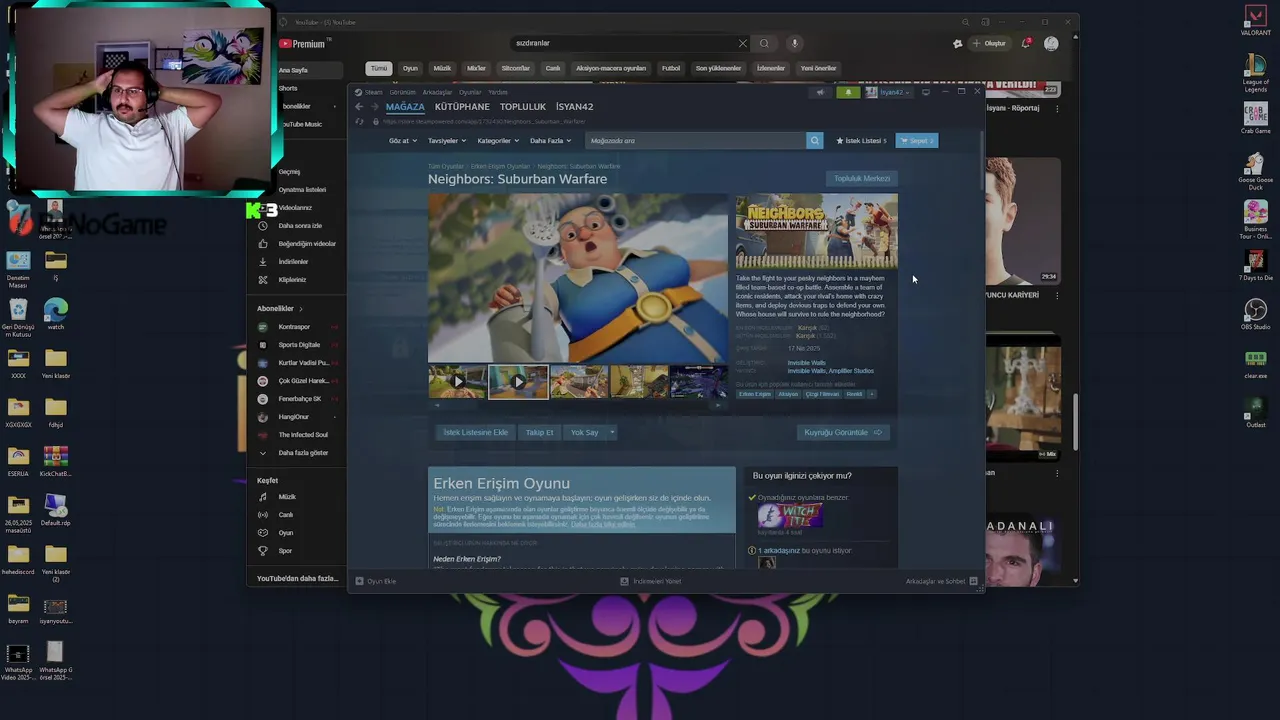The height and width of the screenshot is (720, 1280).
Task: Open YouTube notifications bell
Action: (1026, 43)
